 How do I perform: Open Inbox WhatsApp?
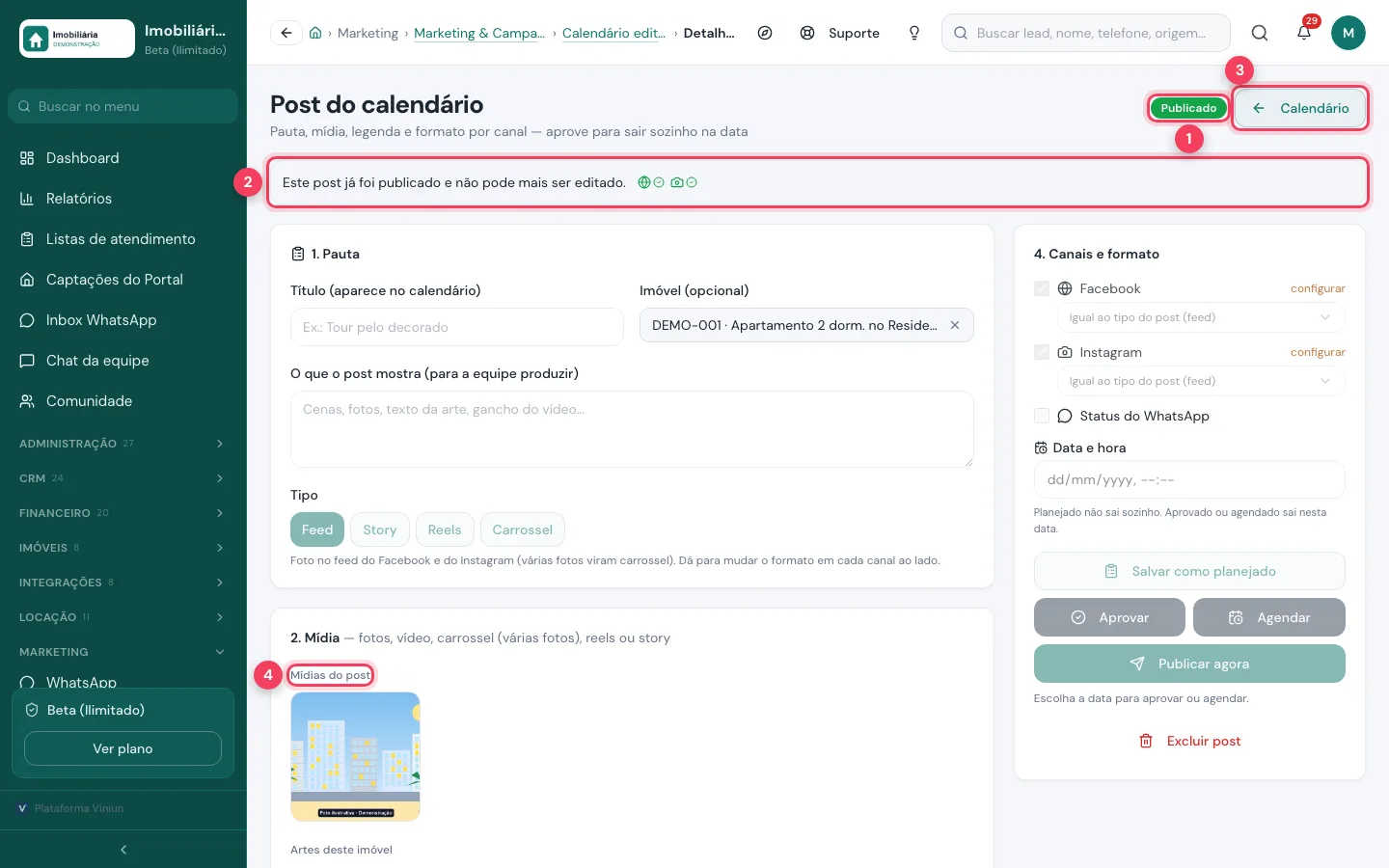123,320
